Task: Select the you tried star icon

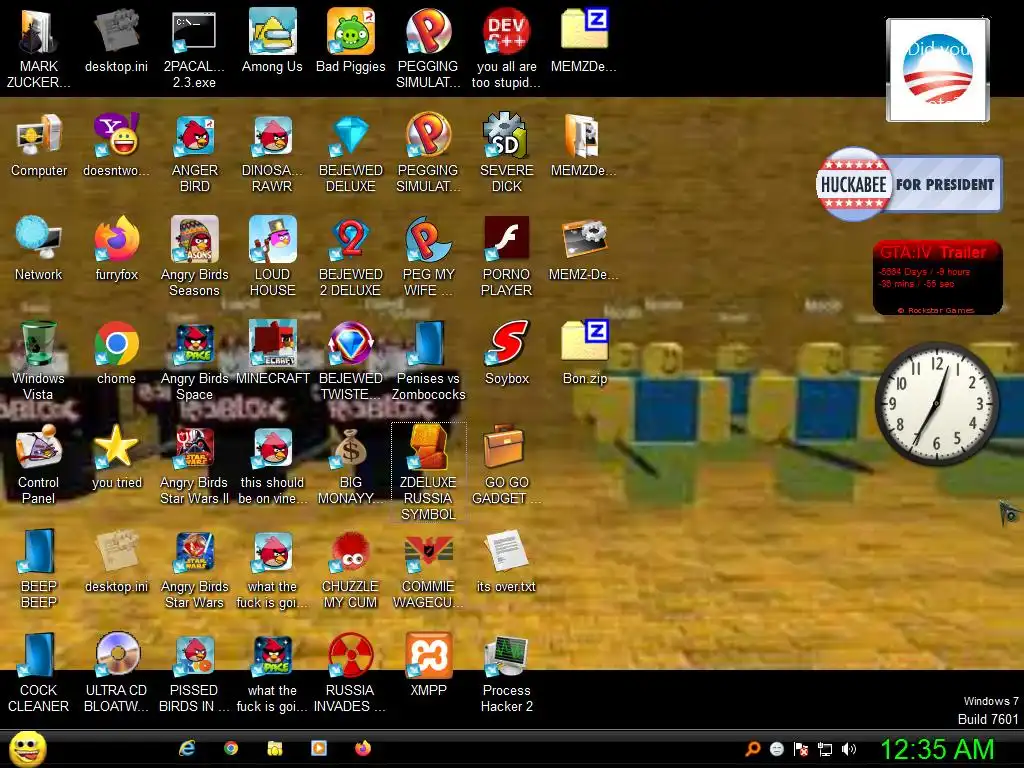Action: [116, 458]
